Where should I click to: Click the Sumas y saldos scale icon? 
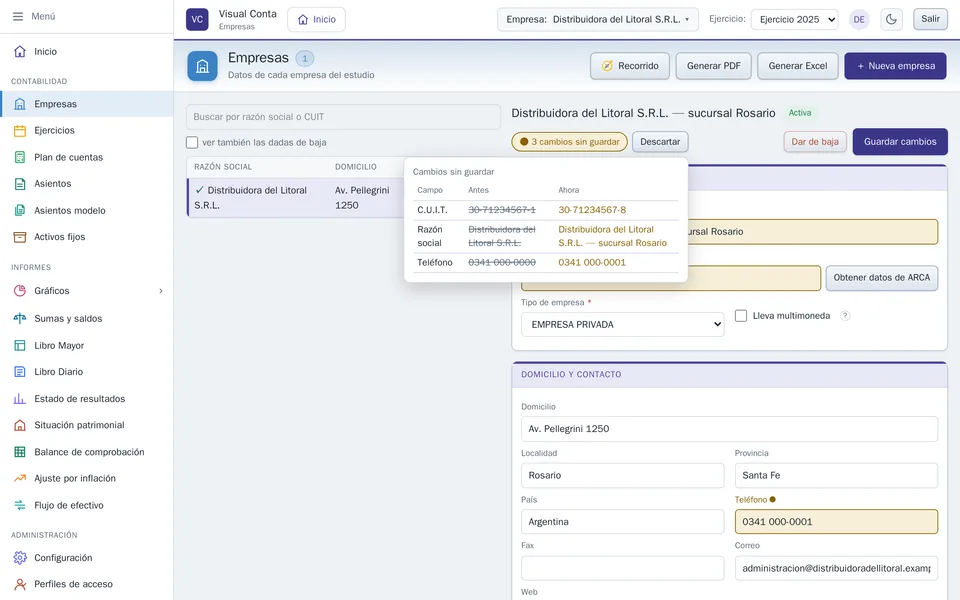tap(20, 318)
